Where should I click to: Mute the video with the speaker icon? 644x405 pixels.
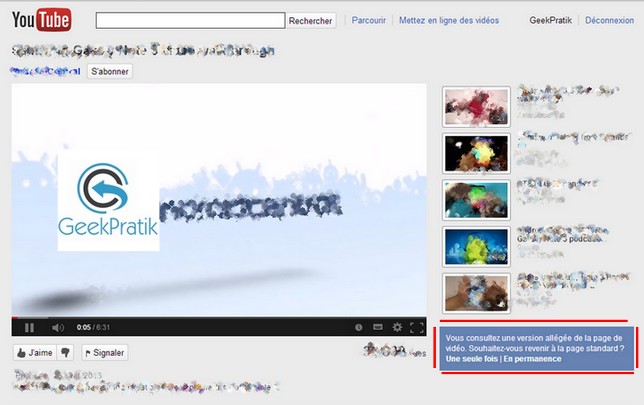58,327
